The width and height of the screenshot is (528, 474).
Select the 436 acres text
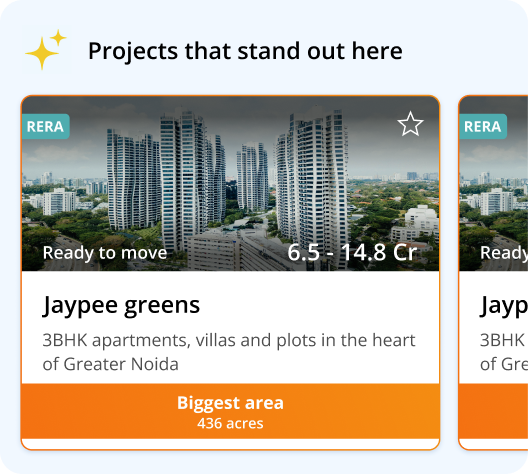[x=230, y=424]
